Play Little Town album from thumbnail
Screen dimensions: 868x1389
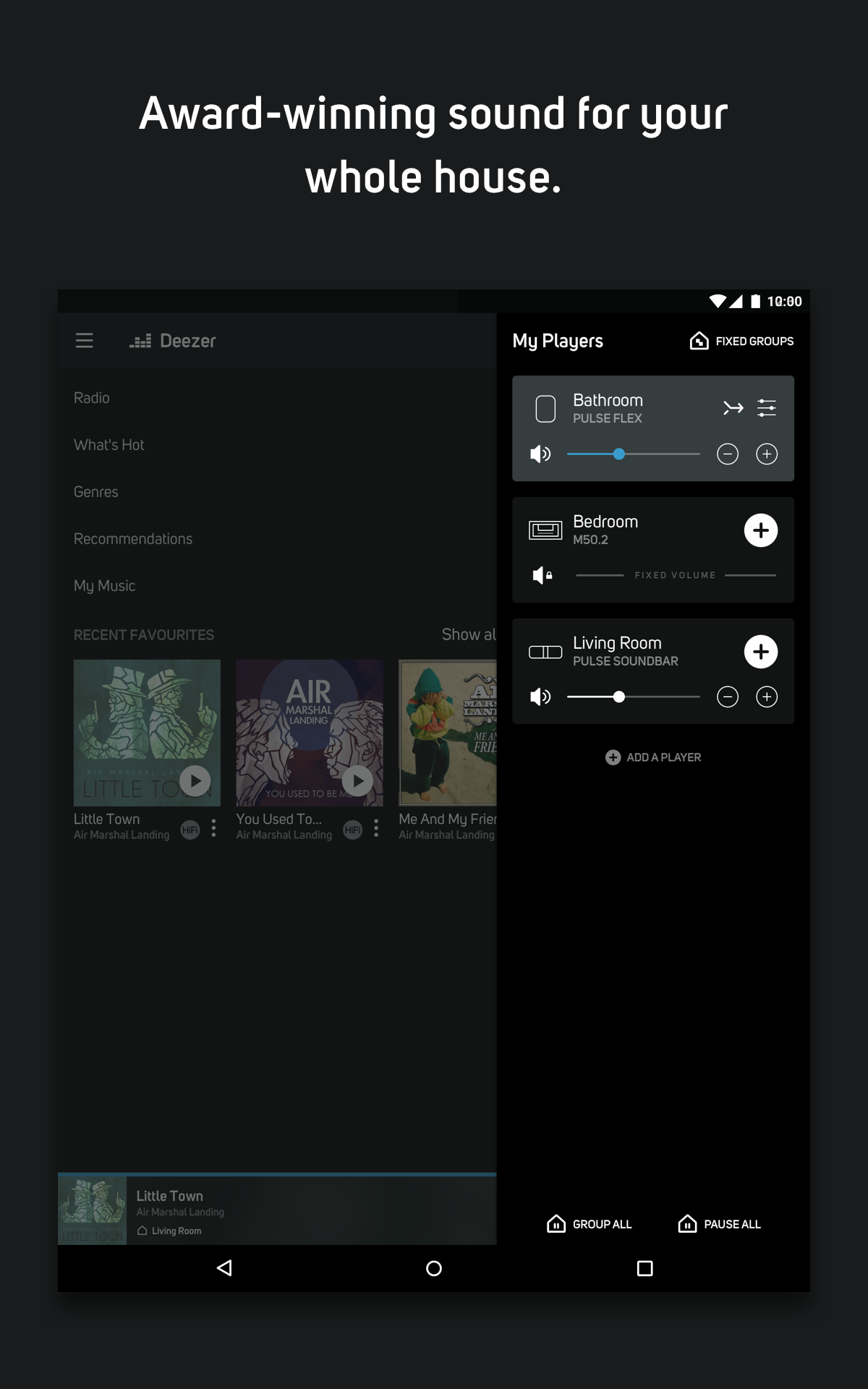tap(195, 781)
